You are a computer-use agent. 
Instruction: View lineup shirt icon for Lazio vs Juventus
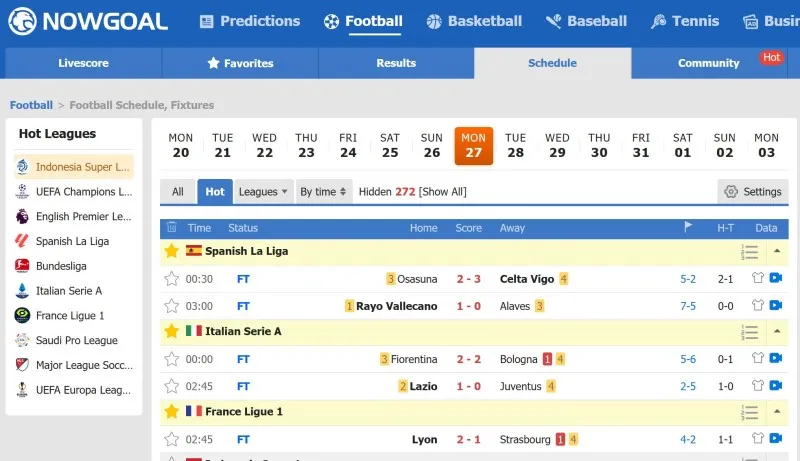(x=758, y=386)
